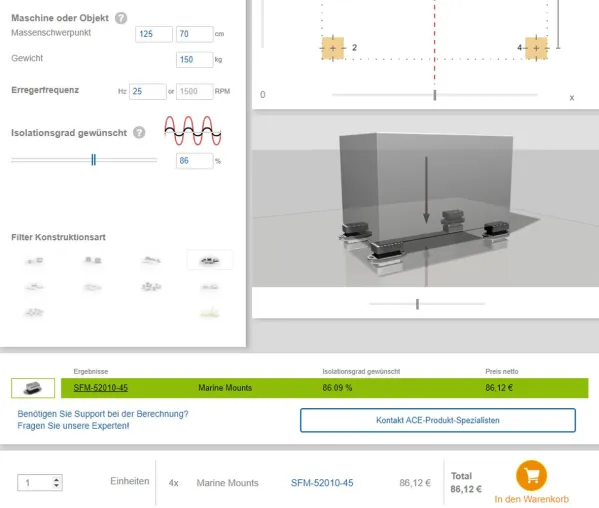Click help icon beside Isolationsgrad gewünscht
This screenshot has width=599, height=508.
(x=139, y=133)
